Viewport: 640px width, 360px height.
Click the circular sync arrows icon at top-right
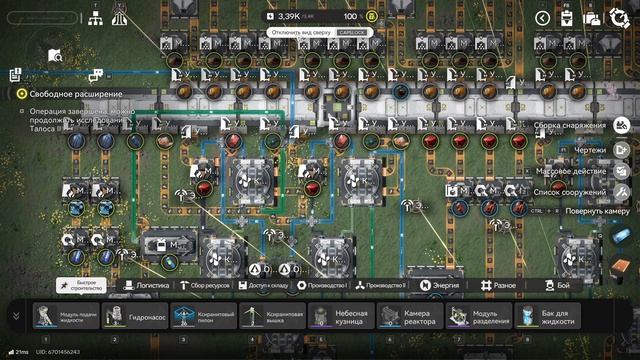click(619, 18)
